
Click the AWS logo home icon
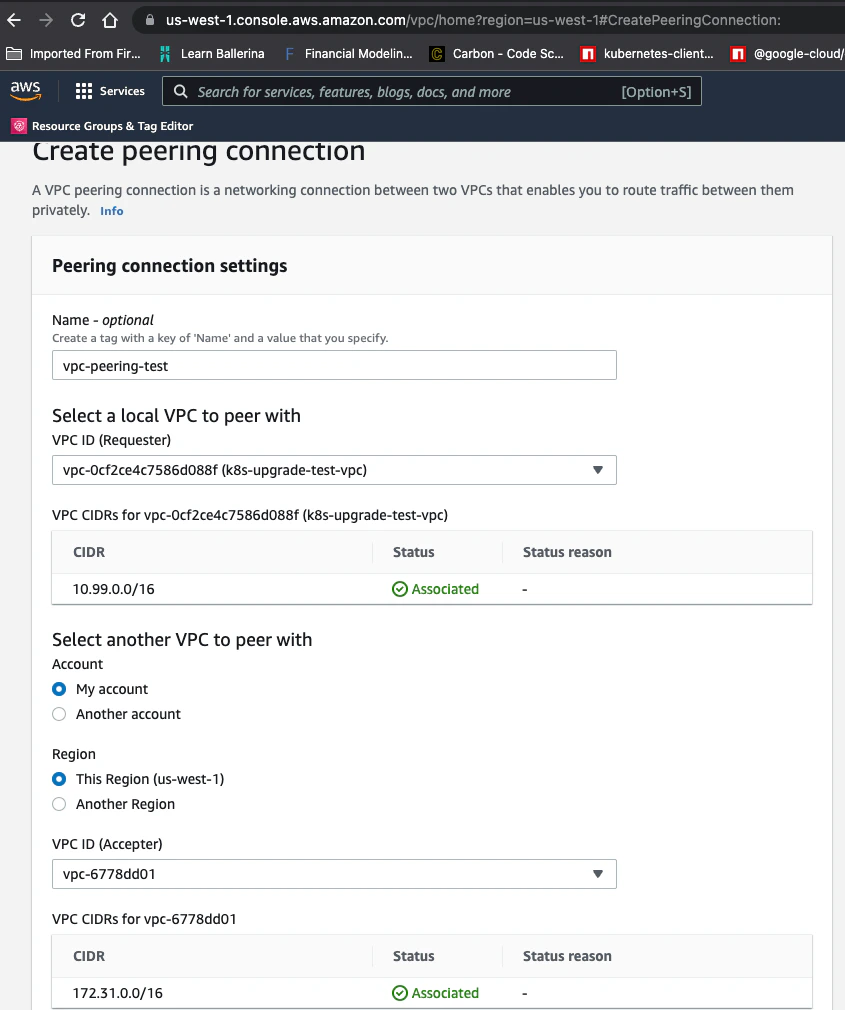pos(26,91)
